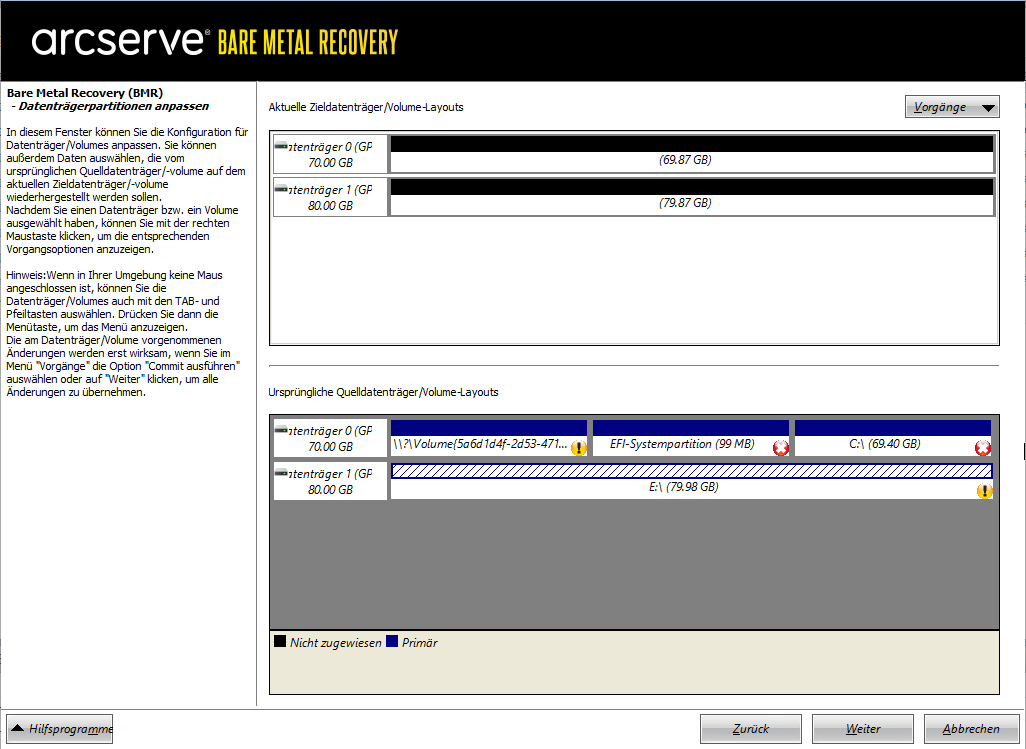Viewport: 1026px width, 749px height.
Task: Select the E:\ (79.98 GB) source volume
Action: coord(692,481)
